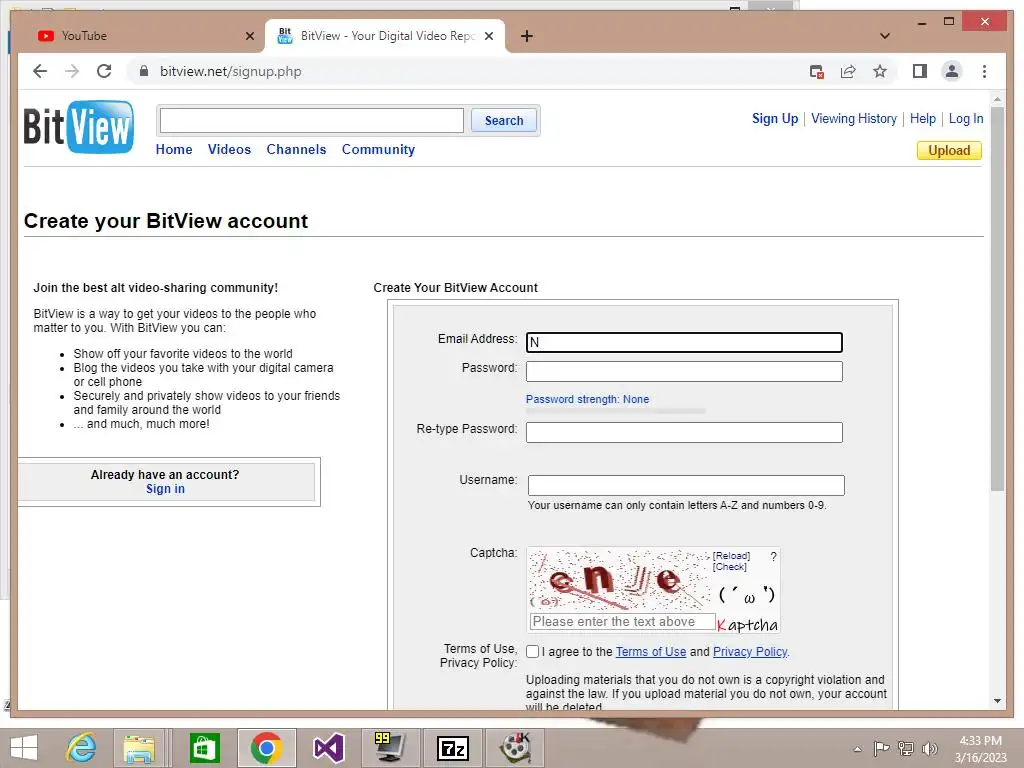Share this page from the address bar

point(848,71)
